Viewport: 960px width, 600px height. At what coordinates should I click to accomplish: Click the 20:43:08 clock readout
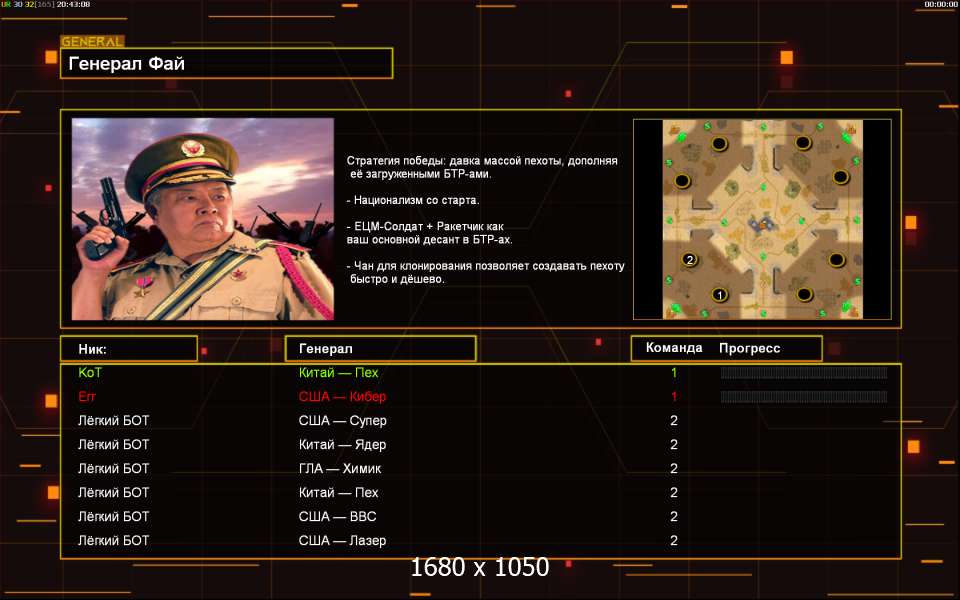73,4
